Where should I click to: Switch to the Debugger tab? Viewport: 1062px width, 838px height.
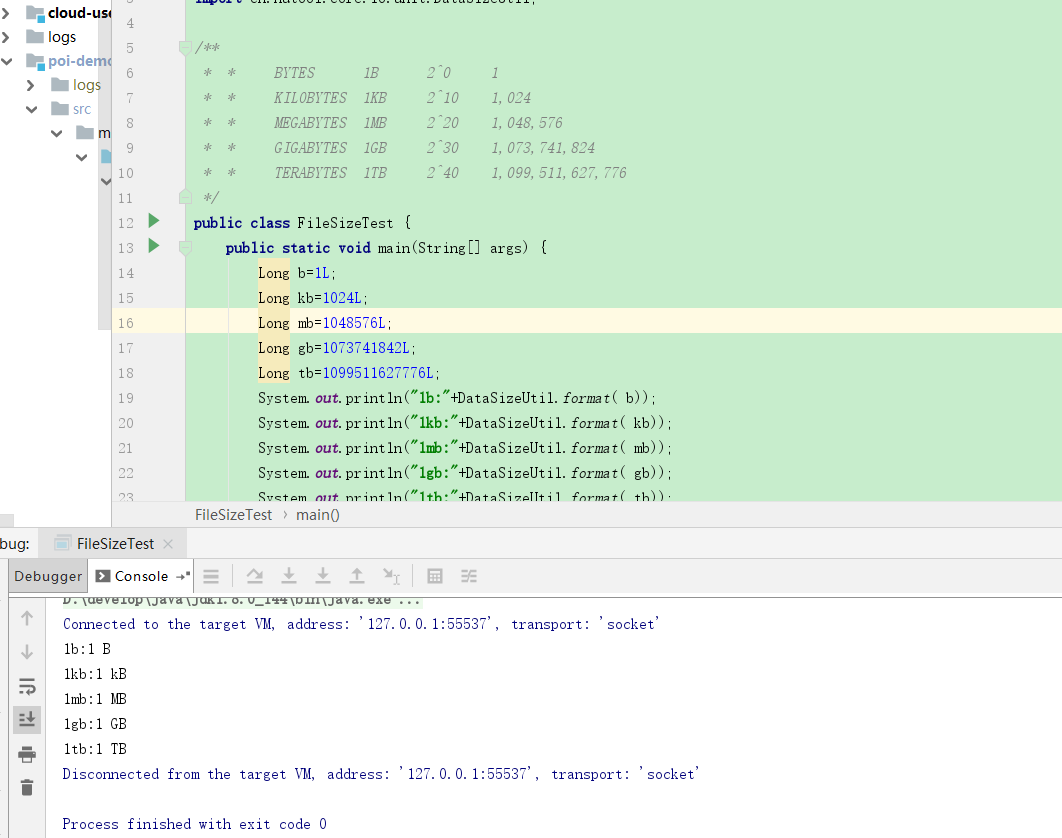pos(48,576)
